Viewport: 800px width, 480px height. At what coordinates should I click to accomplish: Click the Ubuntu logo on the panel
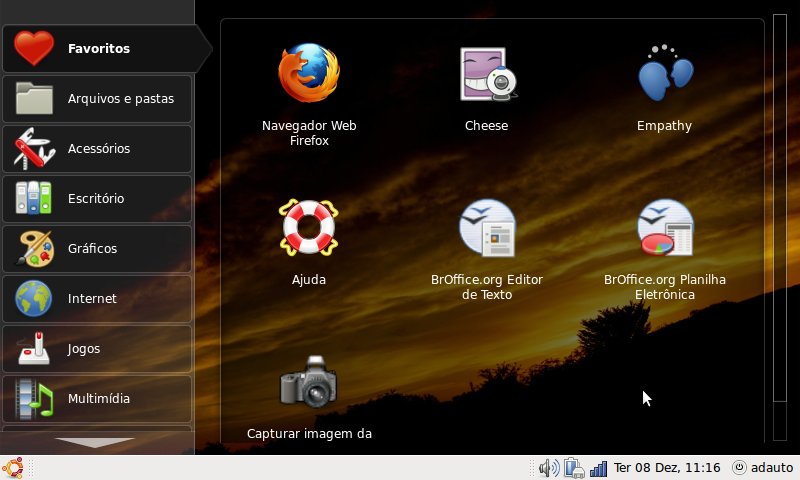(12, 468)
